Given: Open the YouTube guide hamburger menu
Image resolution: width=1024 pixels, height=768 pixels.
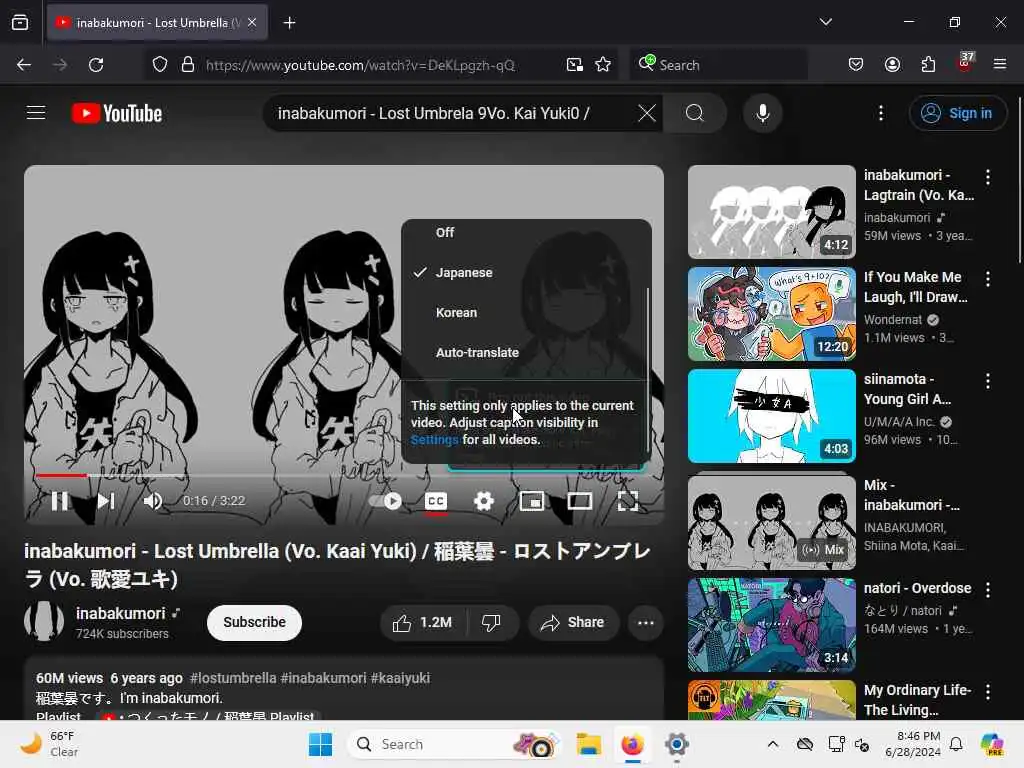Looking at the screenshot, I should point(36,113).
